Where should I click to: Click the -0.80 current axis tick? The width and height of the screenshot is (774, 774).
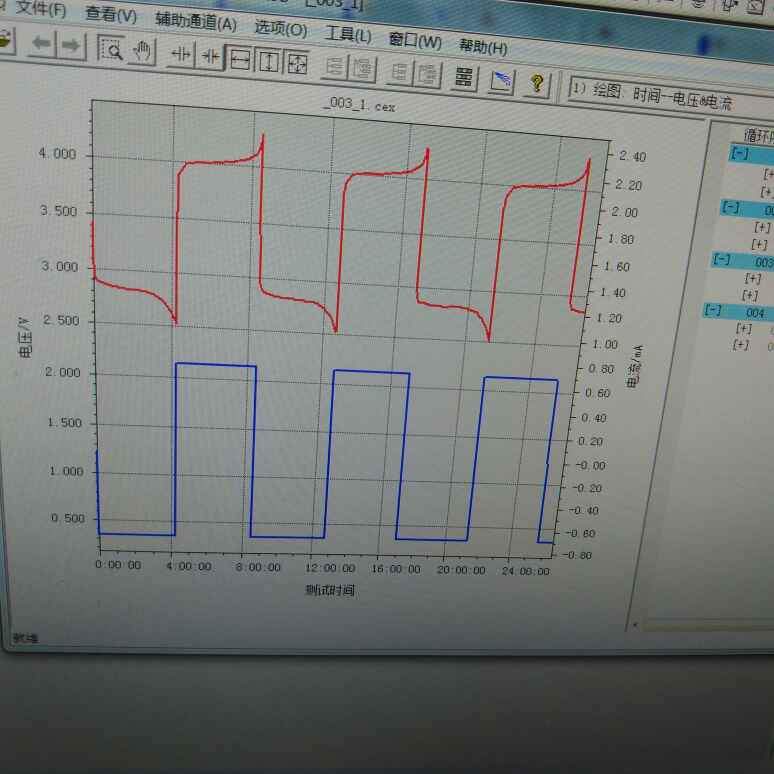pos(577,555)
